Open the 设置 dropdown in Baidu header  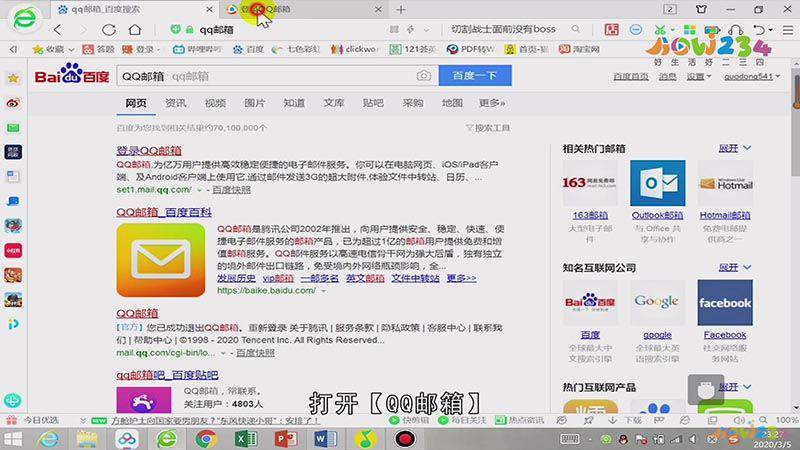(x=698, y=77)
